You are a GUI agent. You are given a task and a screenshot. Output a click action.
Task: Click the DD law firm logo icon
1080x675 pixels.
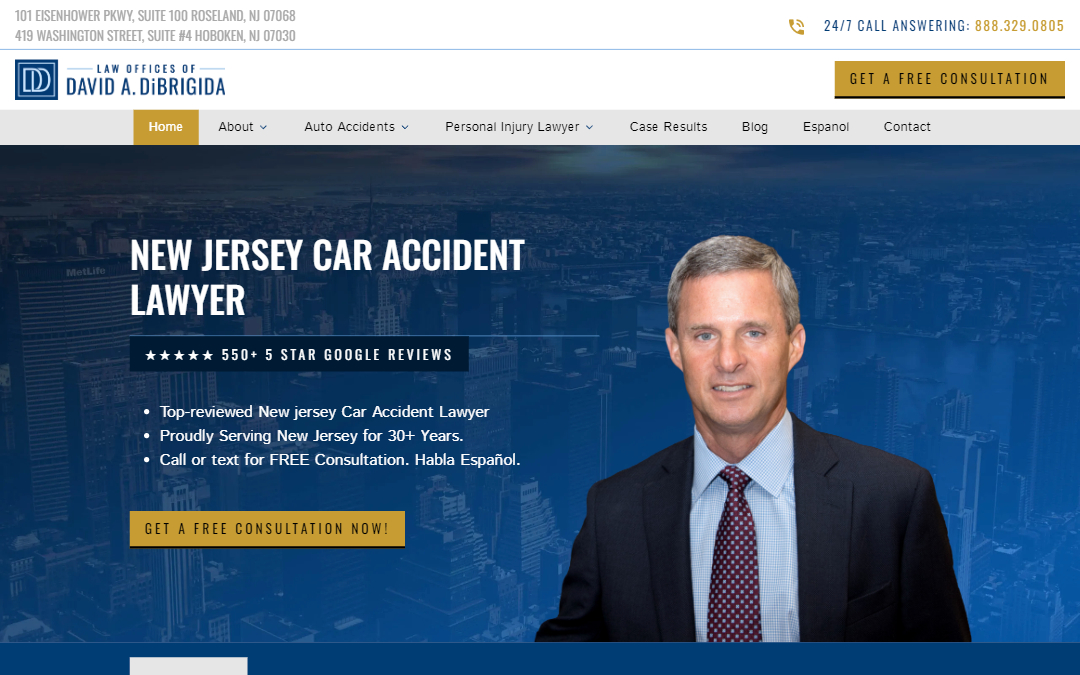pos(36,80)
